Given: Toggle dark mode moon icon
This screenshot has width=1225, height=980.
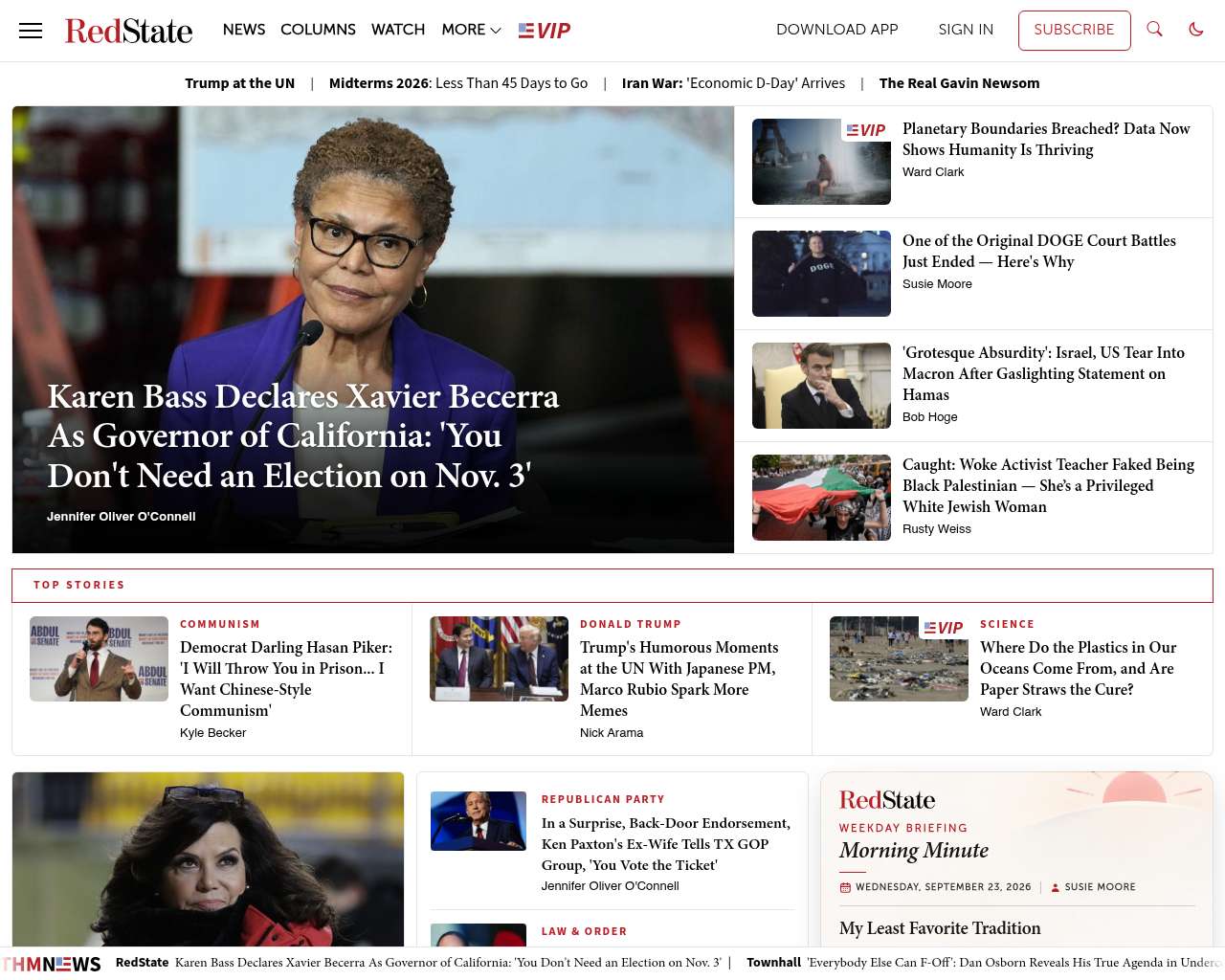Looking at the screenshot, I should (1196, 30).
